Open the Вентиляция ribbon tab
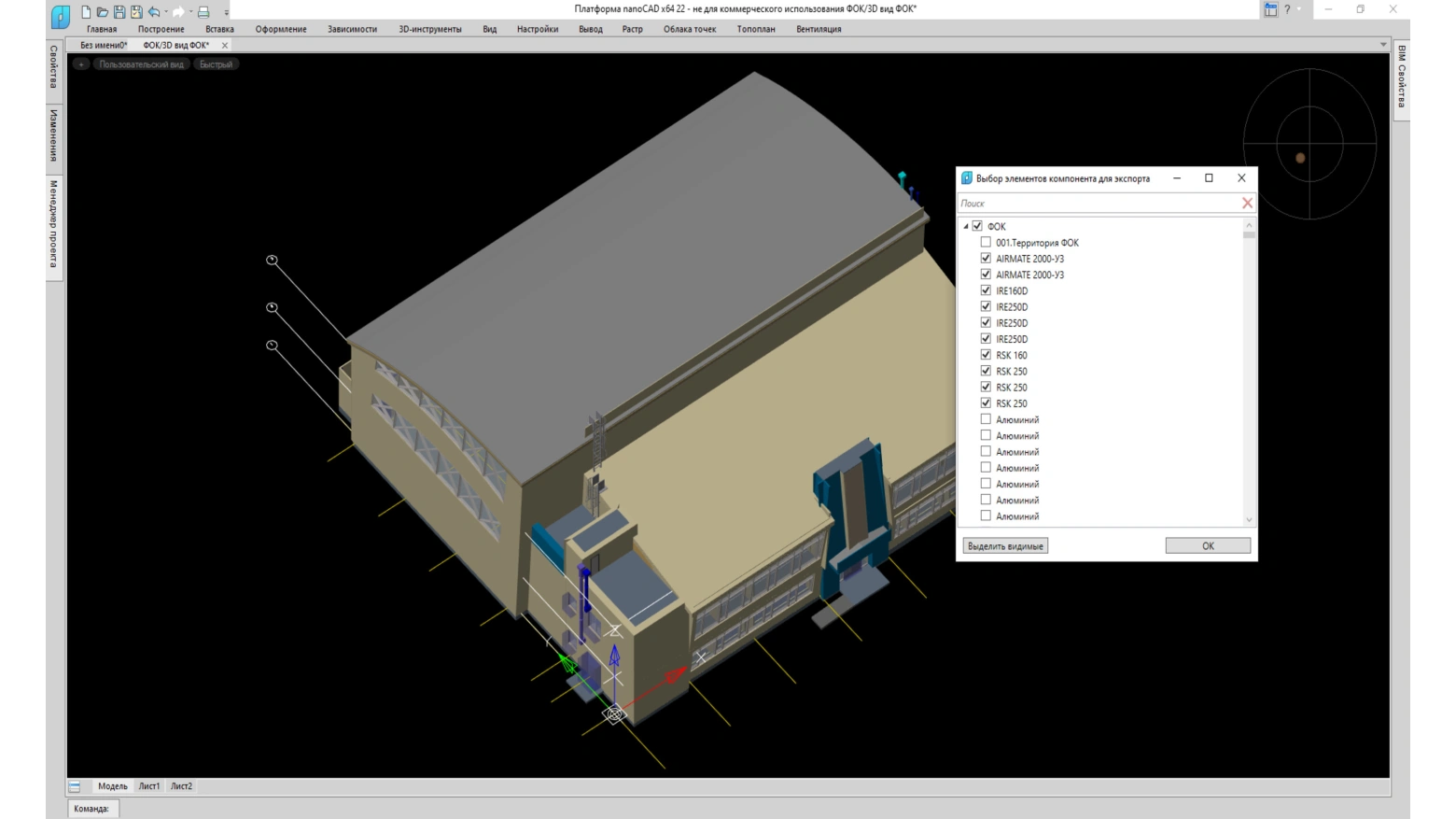The image size is (1456, 819). pyautogui.click(x=819, y=29)
